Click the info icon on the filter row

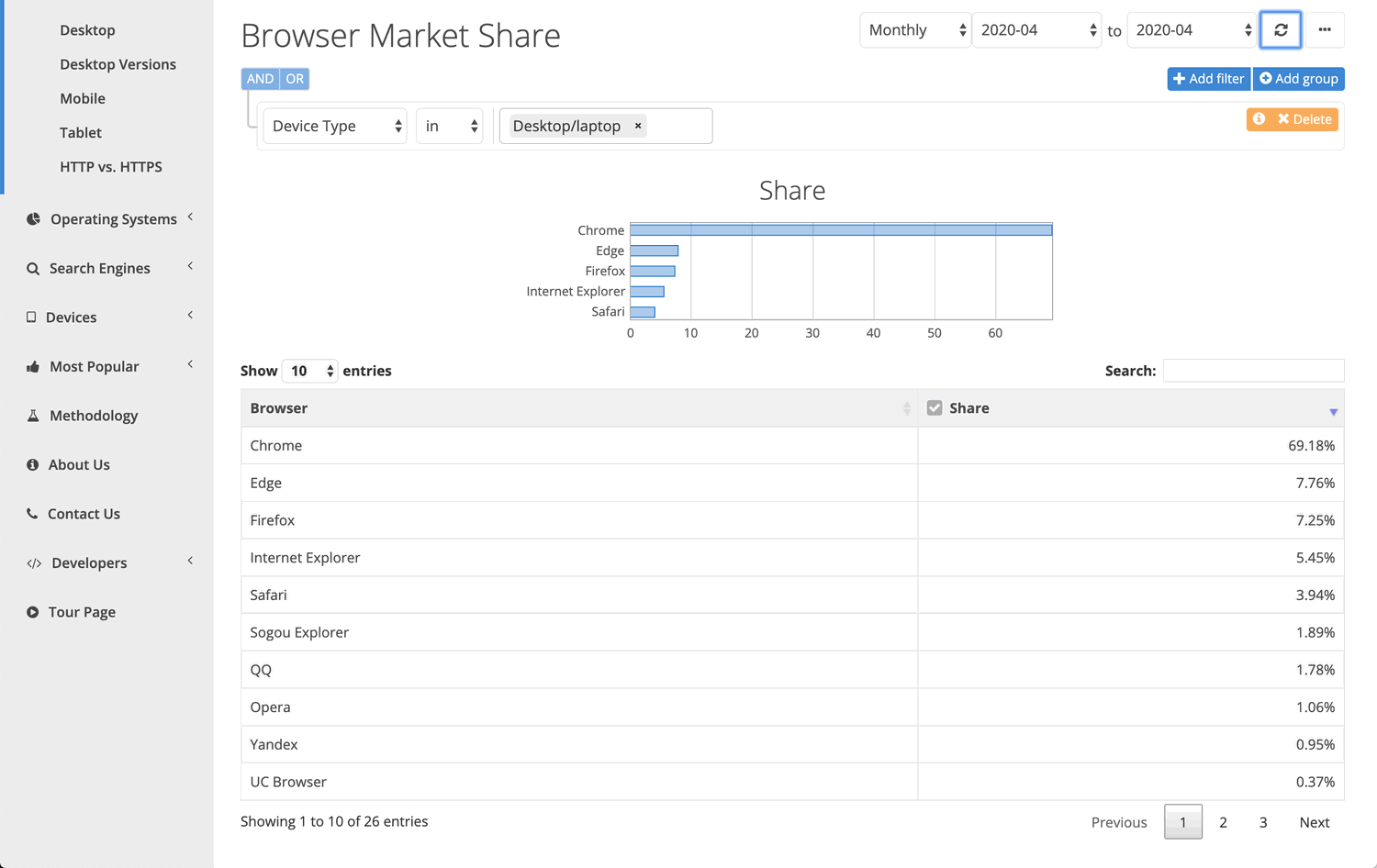coord(1259,119)
